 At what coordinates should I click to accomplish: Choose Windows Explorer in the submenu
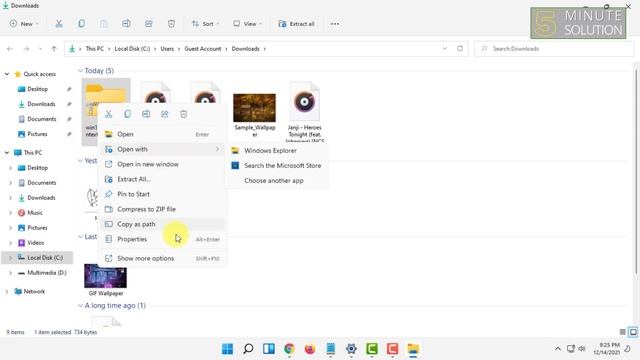pos(277,151)
